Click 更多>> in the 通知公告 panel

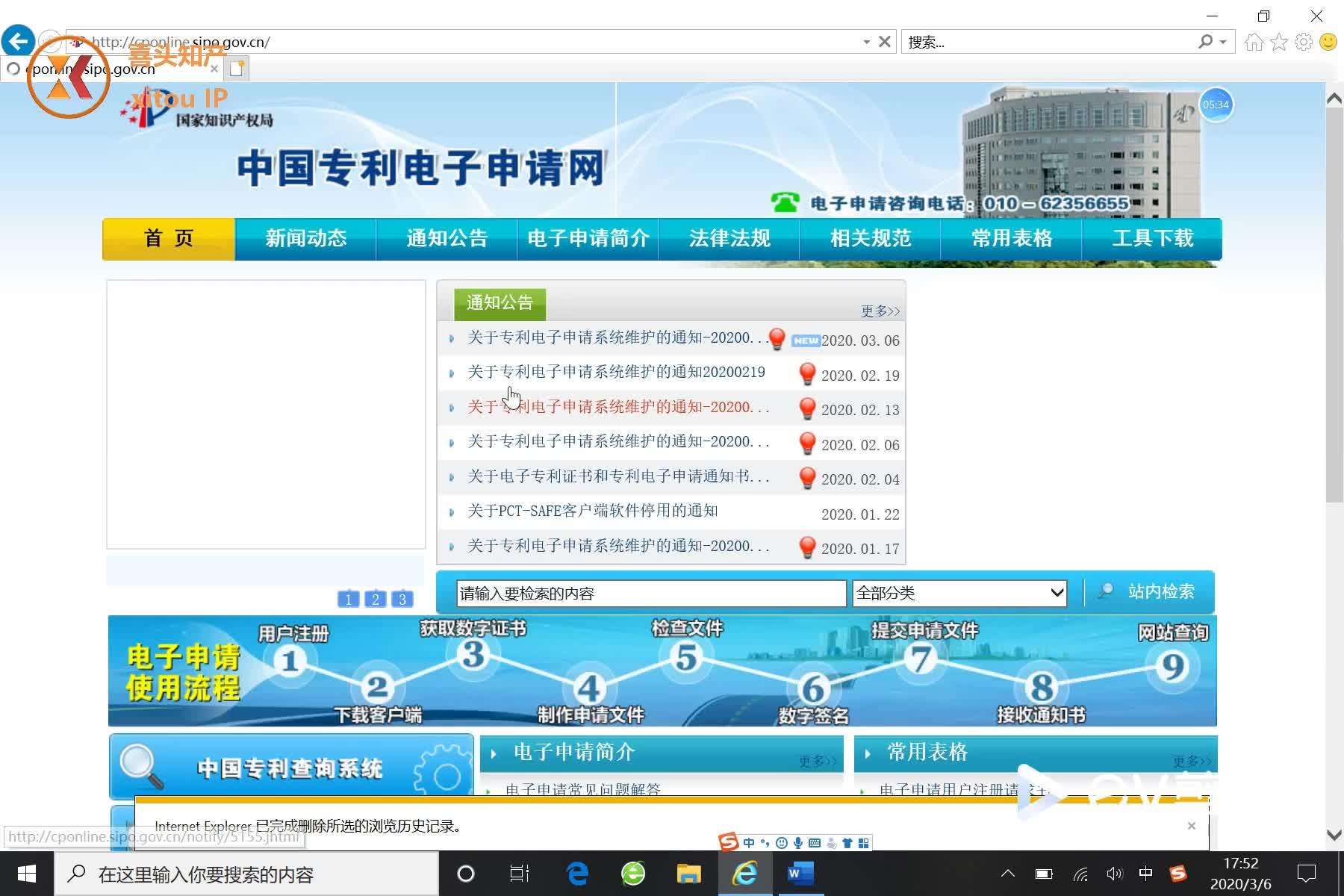880,311
